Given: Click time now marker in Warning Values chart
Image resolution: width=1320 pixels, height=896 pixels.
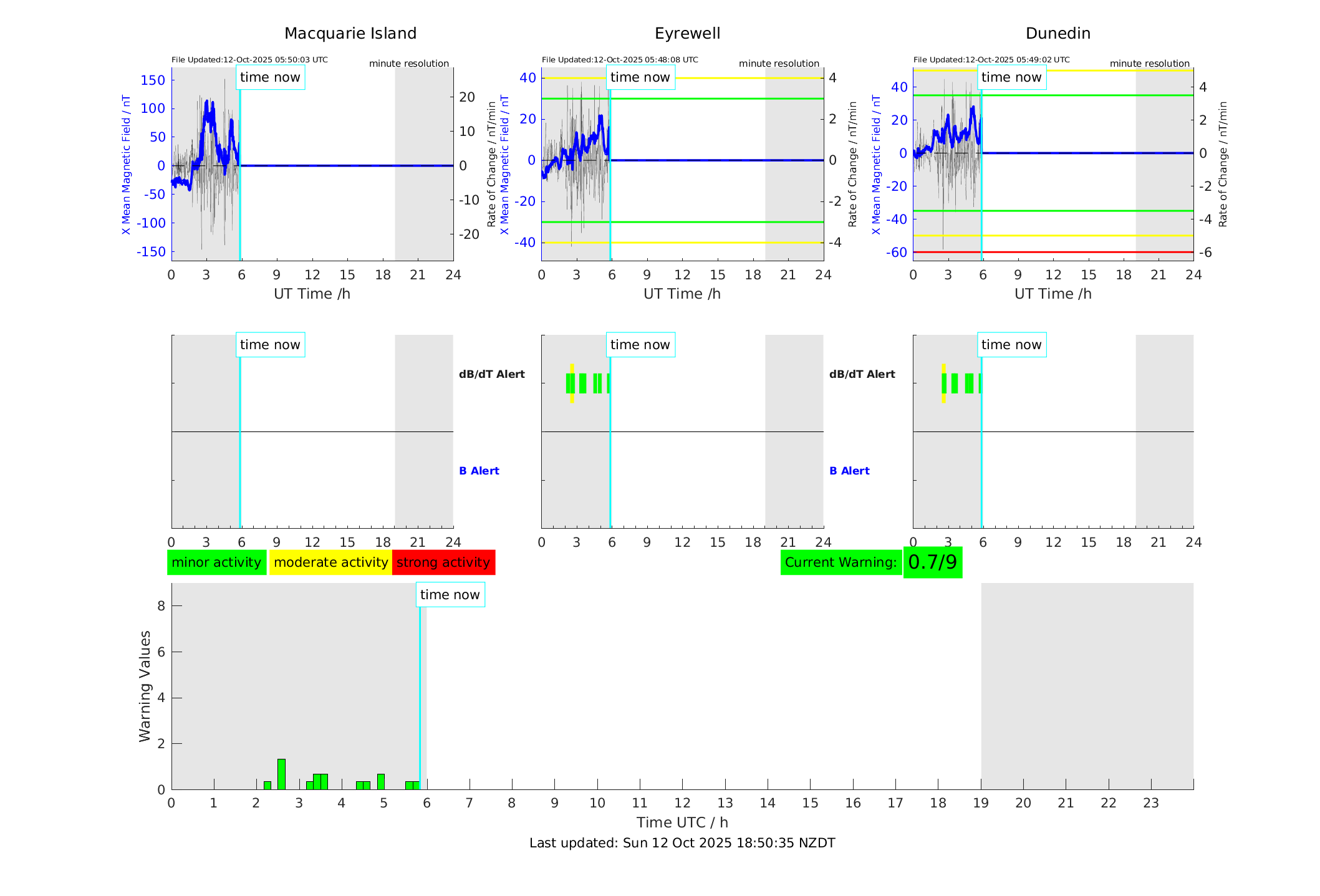Looking at the screenshot, I should tap(450, 595).
